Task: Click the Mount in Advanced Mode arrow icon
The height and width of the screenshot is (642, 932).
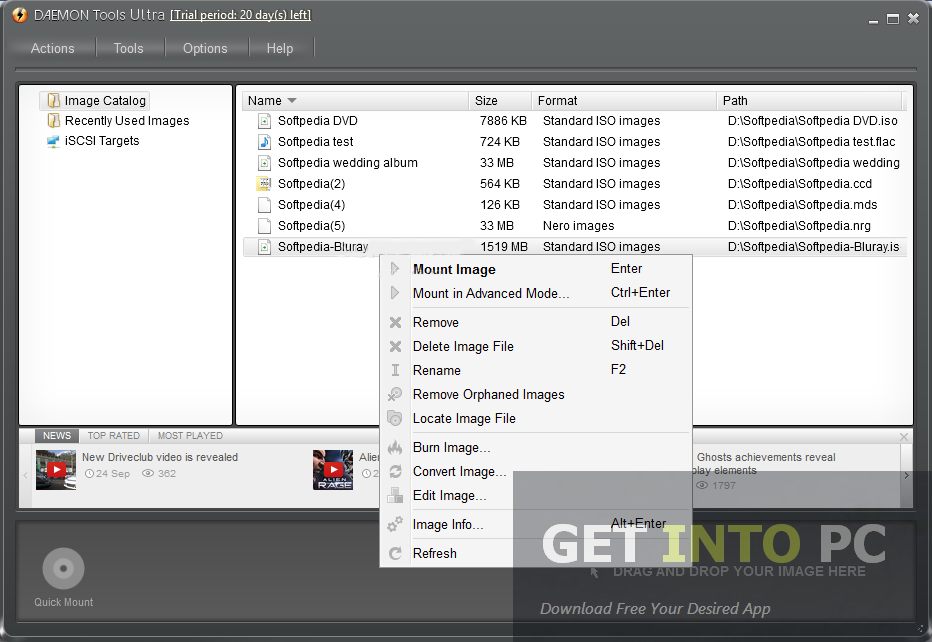Action: point(395,292)
